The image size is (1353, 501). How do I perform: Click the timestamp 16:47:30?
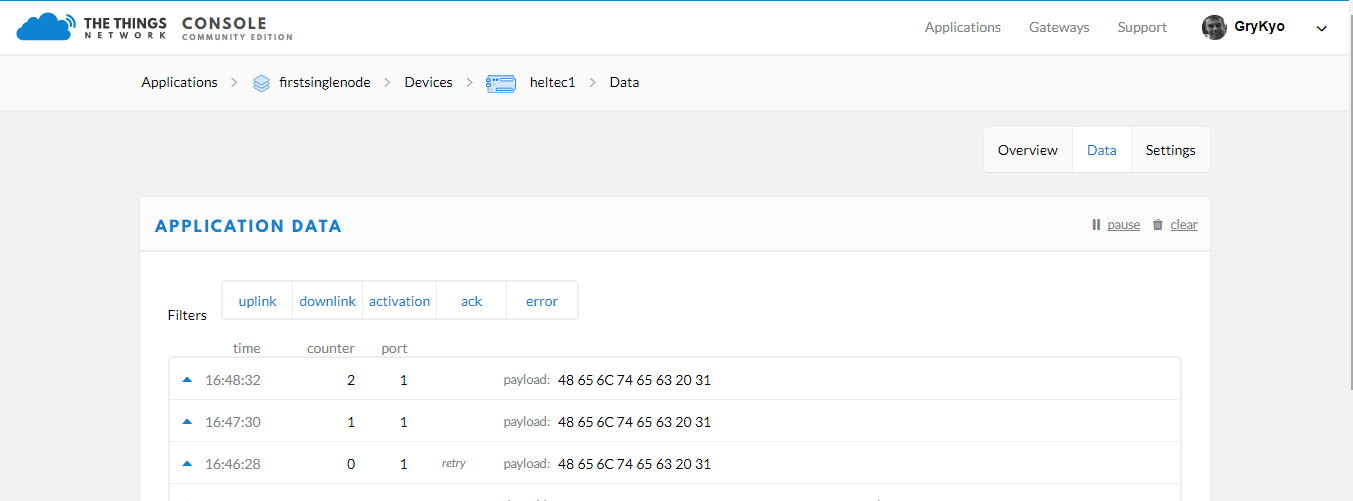(233, 422)
